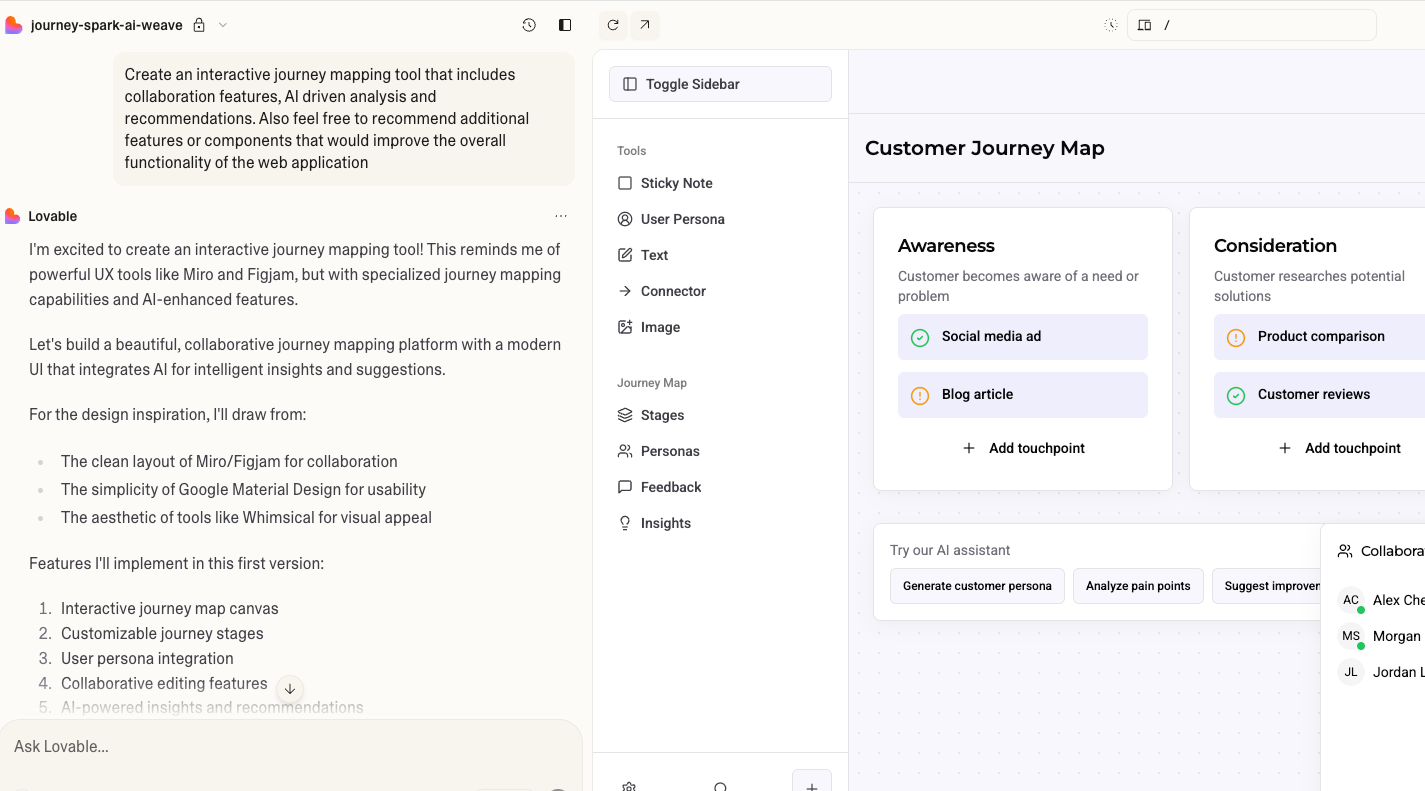Select the Sticky Note tool

720,183
